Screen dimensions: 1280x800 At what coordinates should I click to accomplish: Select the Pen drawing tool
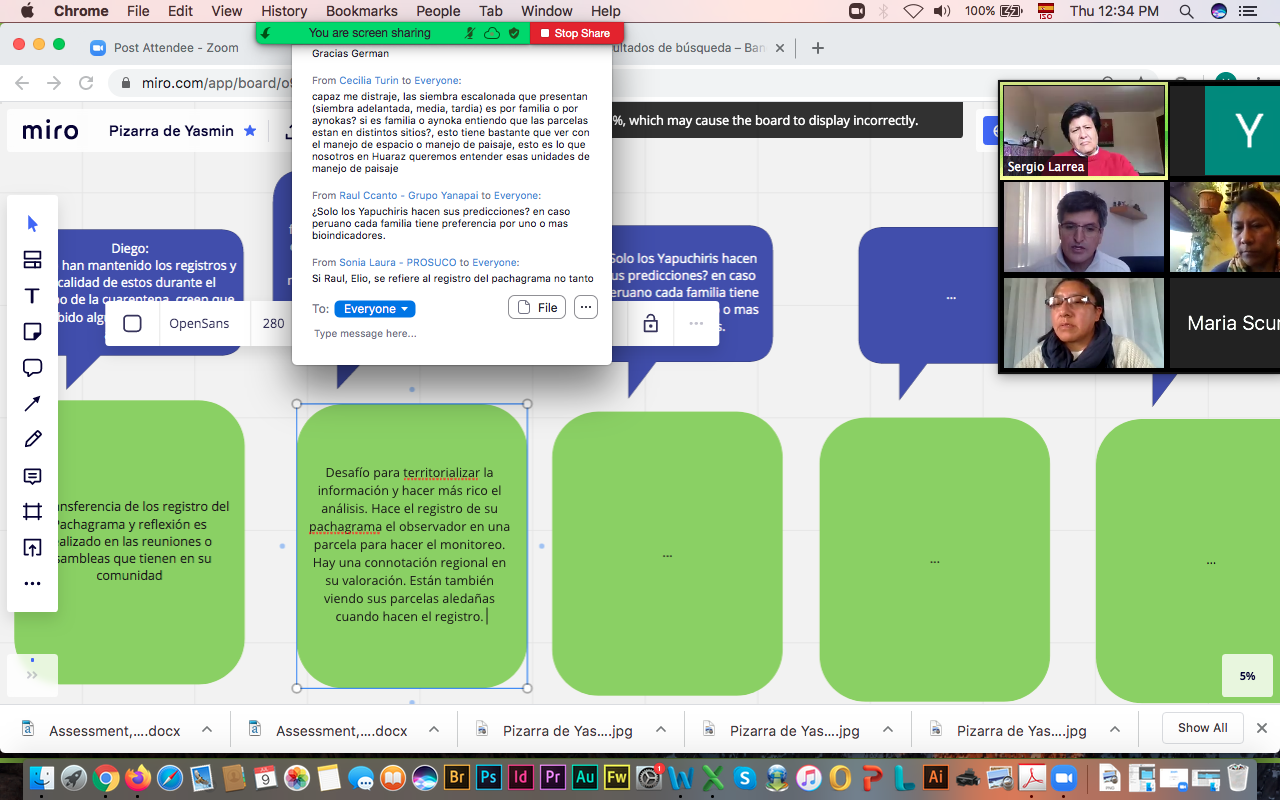[x=32, y=439]
